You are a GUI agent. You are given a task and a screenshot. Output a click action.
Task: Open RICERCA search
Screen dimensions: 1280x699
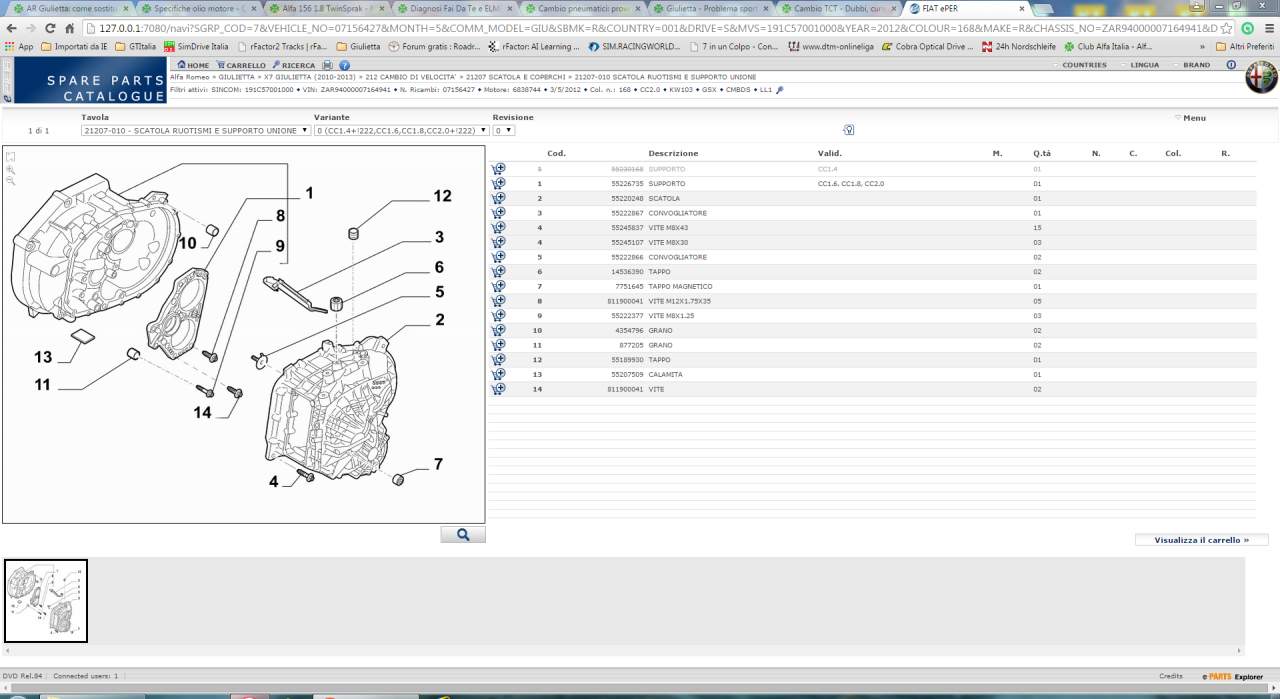point(294,65)
